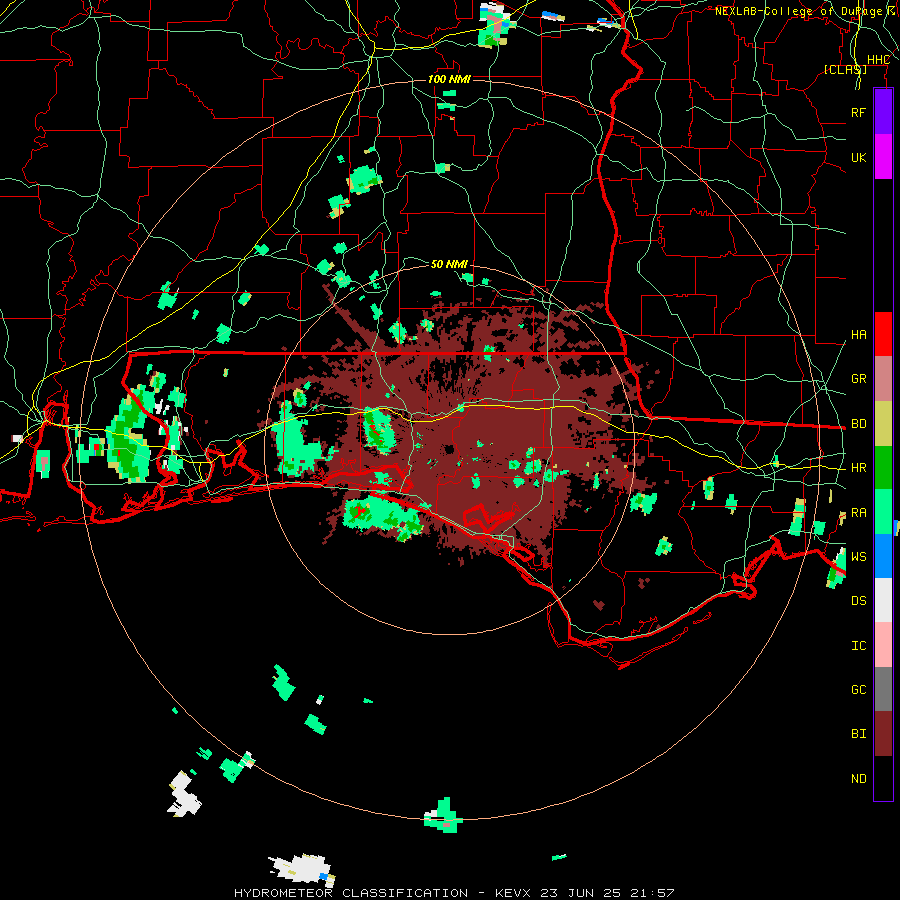Click the 'HHC' product code text

[x=878, y=60]
